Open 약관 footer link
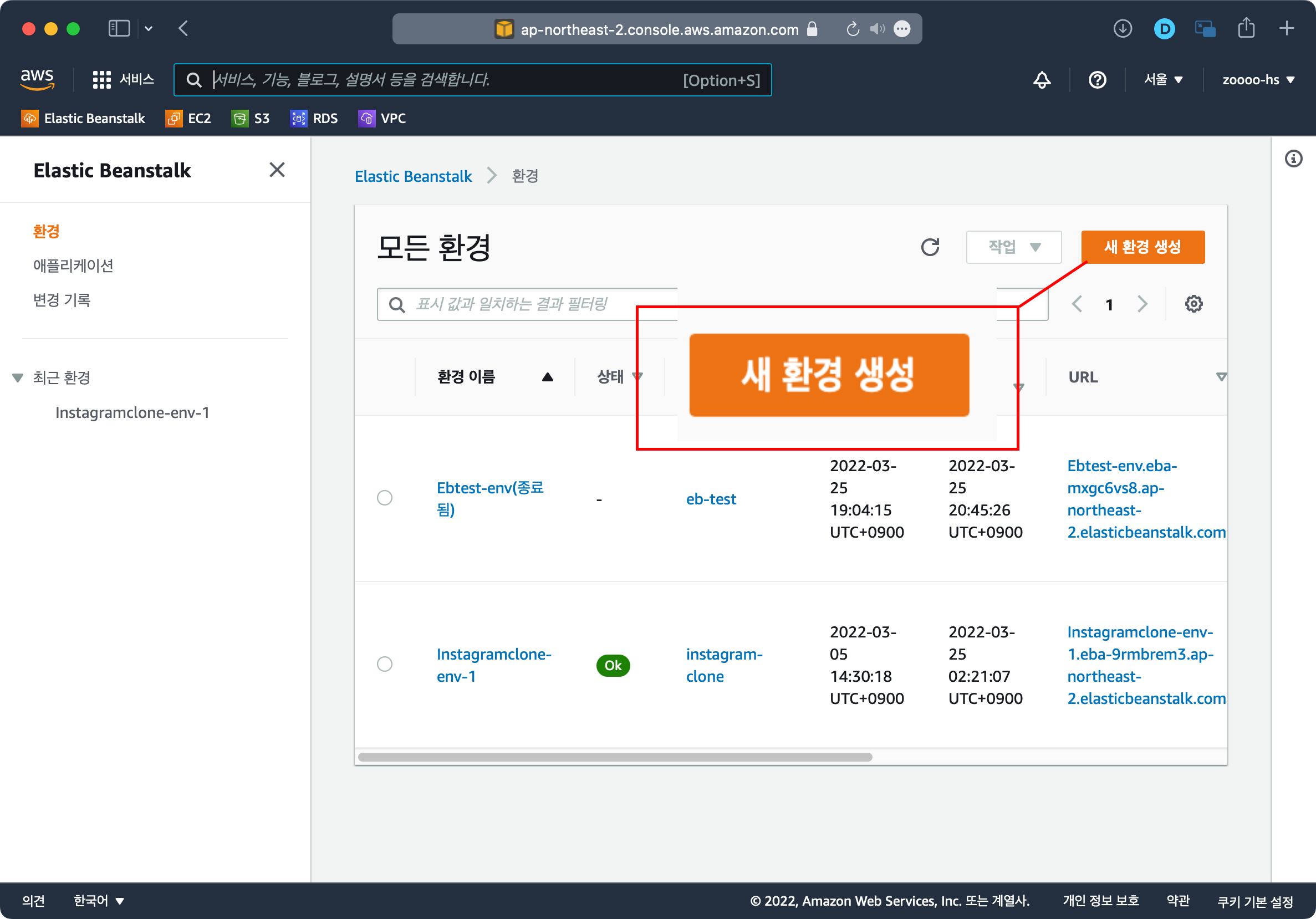This screenshot has width=1316, height=919. point(1178,900)
